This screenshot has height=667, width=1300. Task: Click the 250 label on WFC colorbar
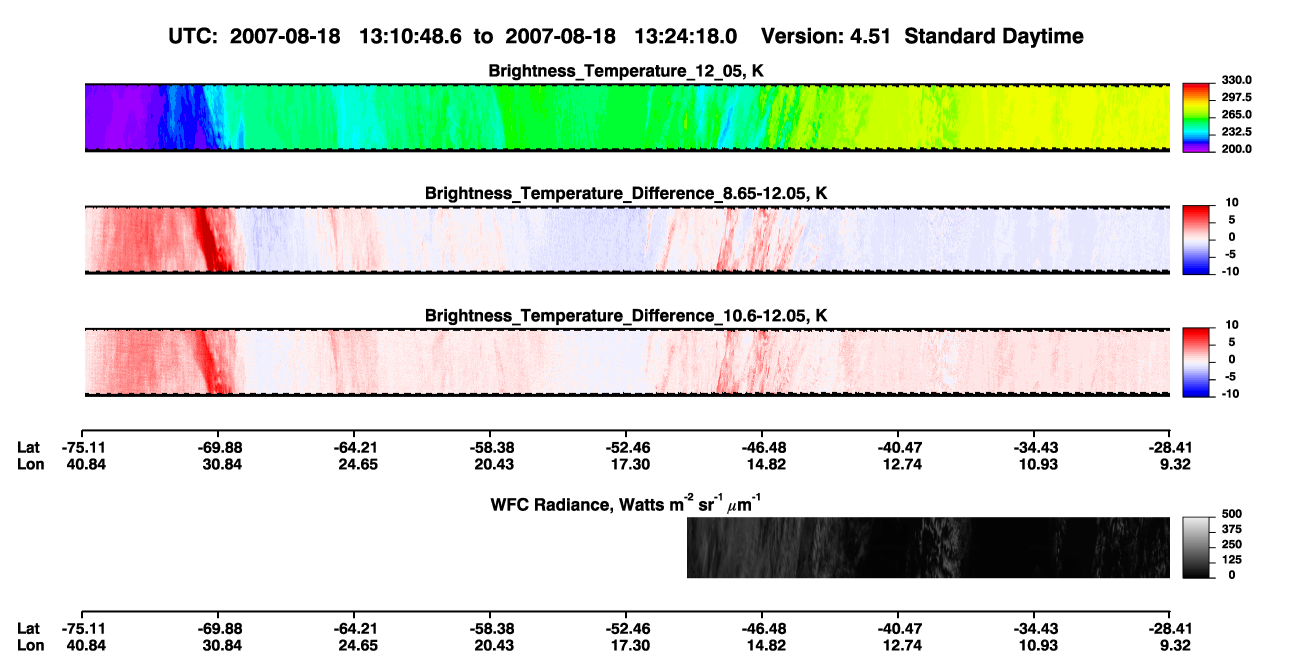[x=1231, y=544]
